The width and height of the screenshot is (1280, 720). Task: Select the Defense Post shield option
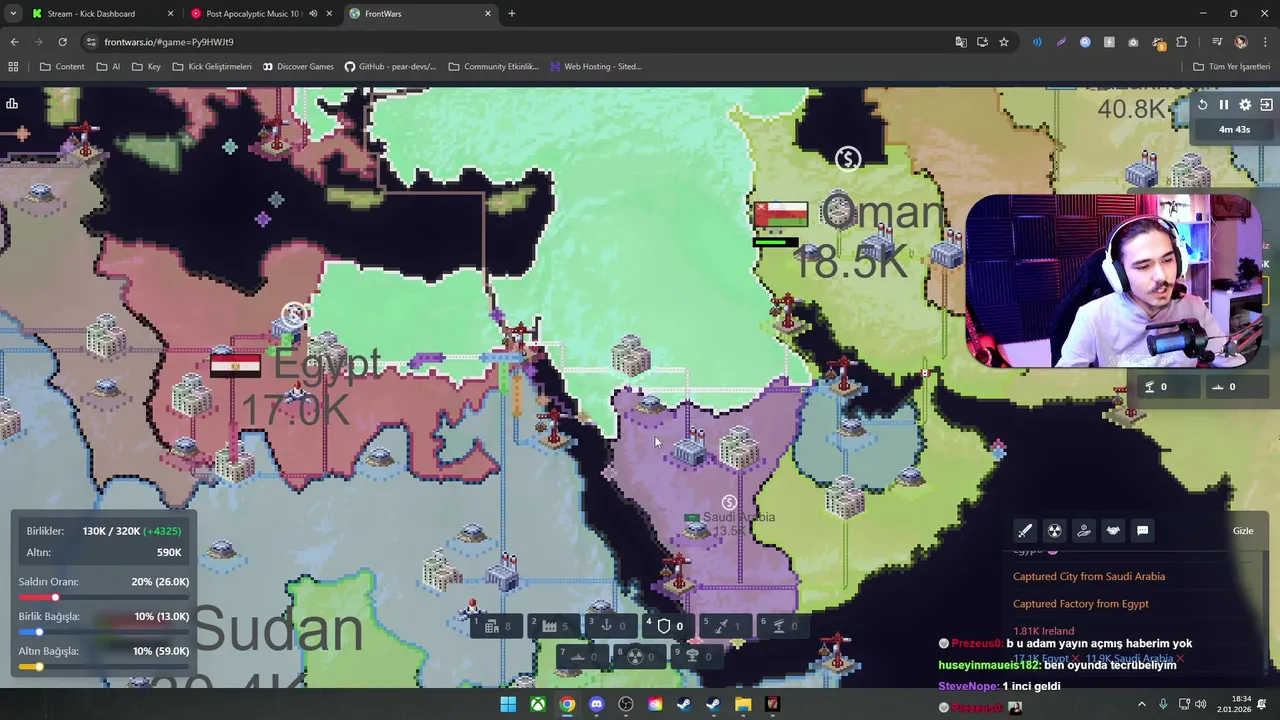[668, 626]
